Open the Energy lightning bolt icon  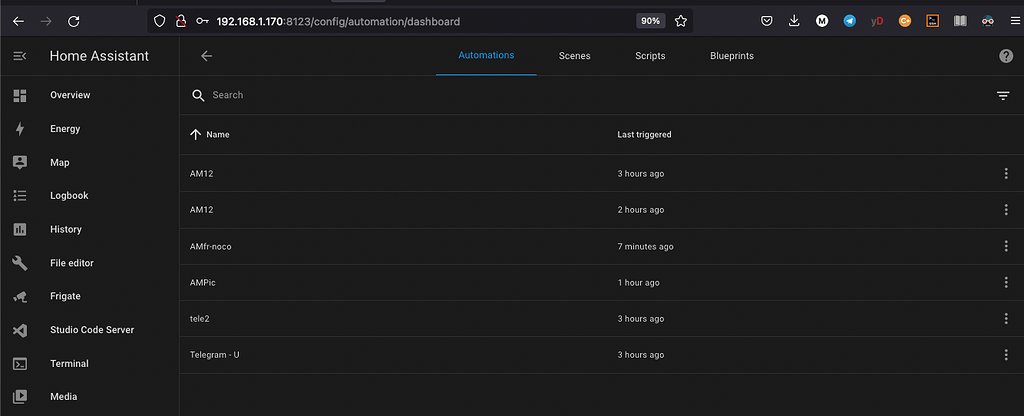(x=19, y=129)
